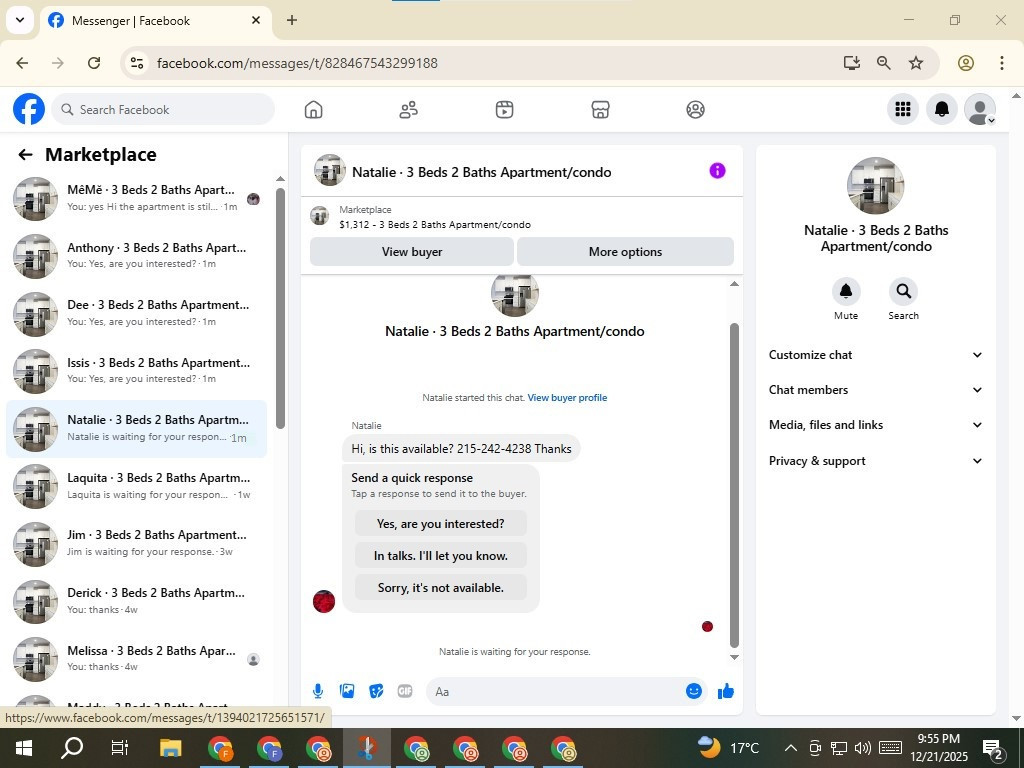Open the account profile avatar menu
Screen dimensions: 1024x768
pyautogui.click(x=980, y=109)
